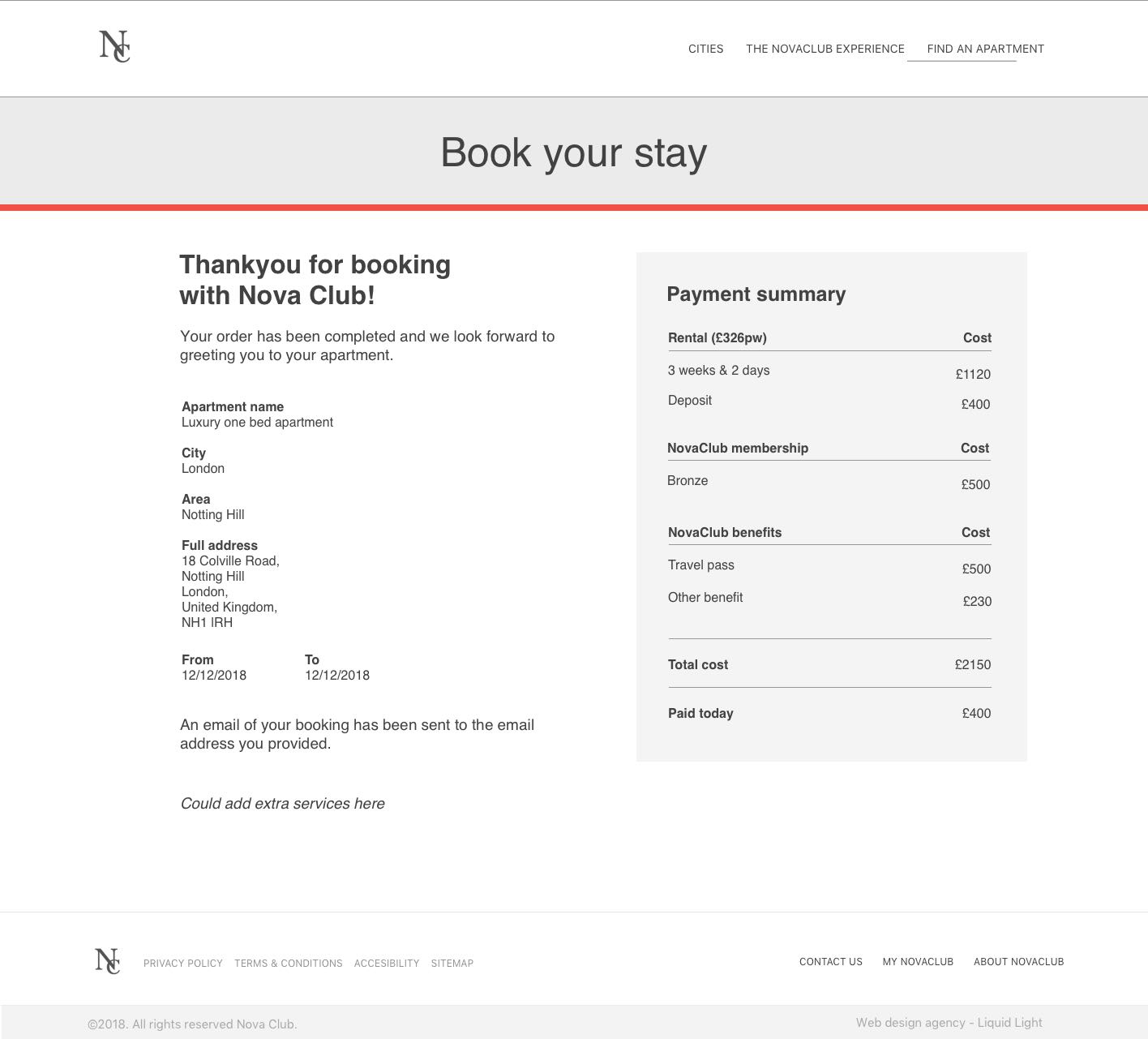The image size is (1148, 1039).
Task: Click the Could add extra services text
Action: [x=282, y=804]
